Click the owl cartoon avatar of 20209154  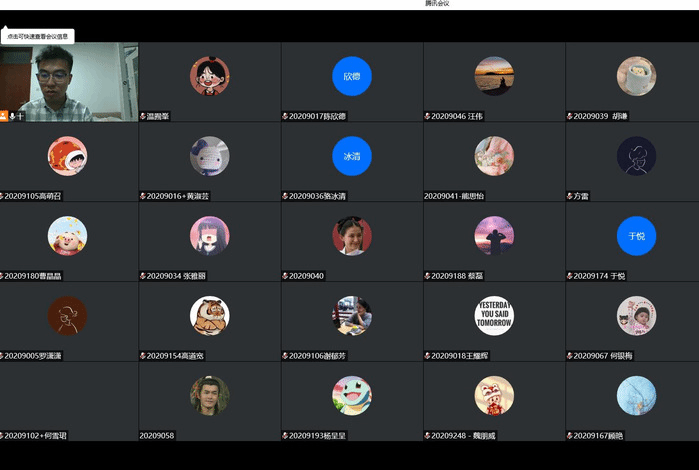point(209,316)
